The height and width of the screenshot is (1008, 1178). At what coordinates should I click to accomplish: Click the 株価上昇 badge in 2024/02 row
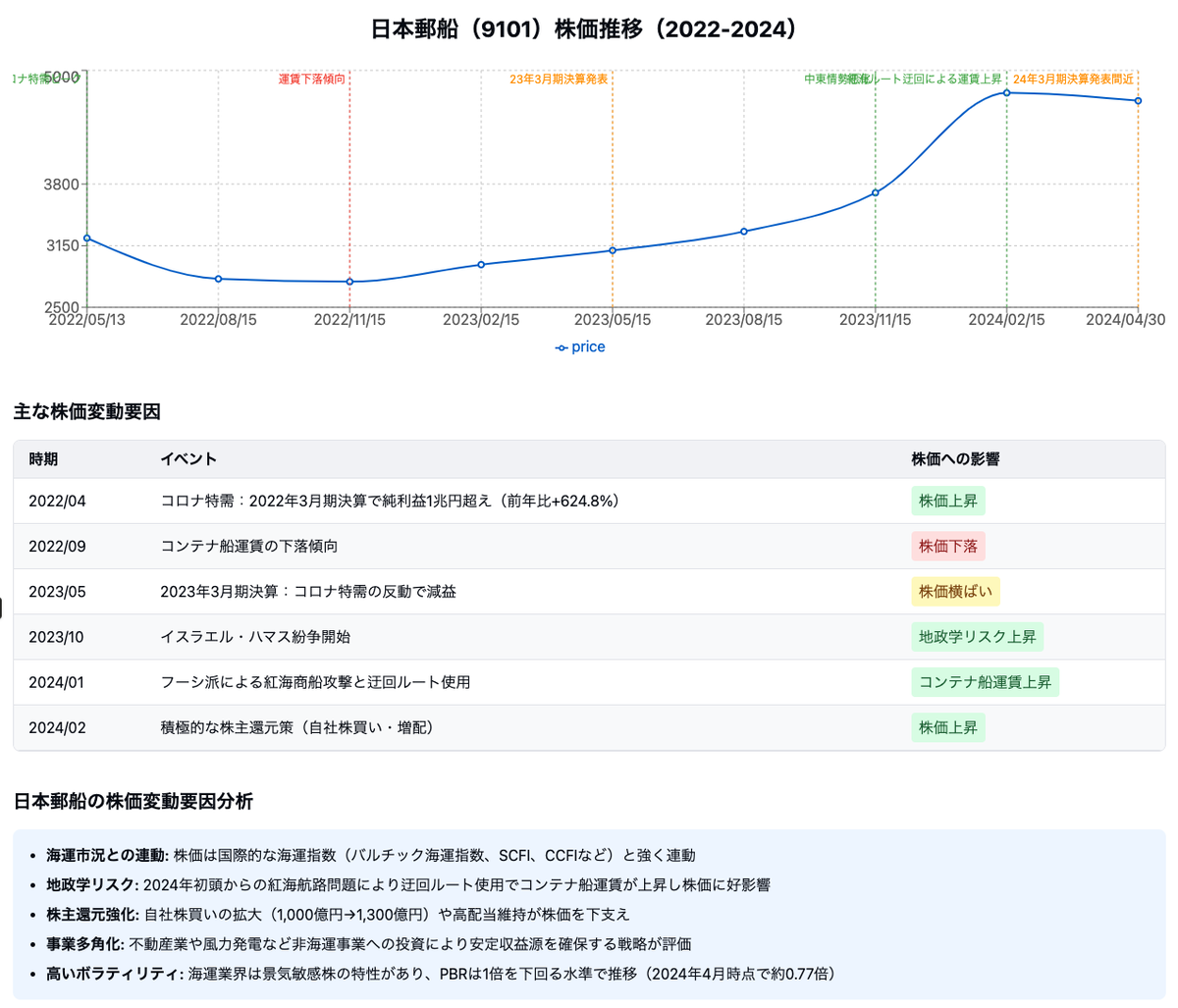948,727
